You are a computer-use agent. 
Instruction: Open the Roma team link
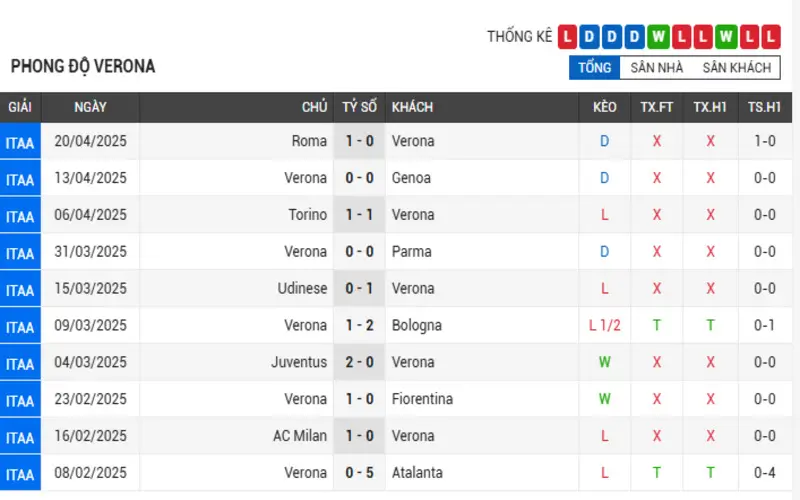click(309, 141)
